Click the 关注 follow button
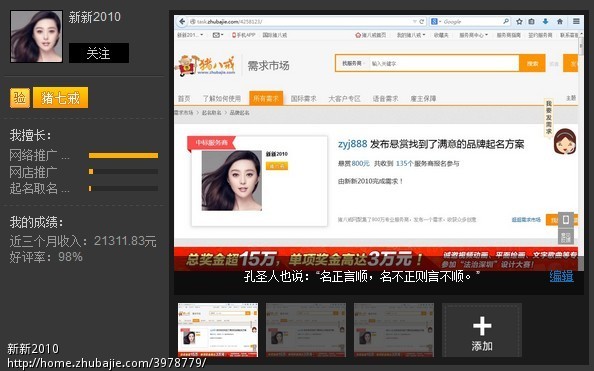This screenshot has width=594, height=371. pyautogui.click(x=98, y=53)
